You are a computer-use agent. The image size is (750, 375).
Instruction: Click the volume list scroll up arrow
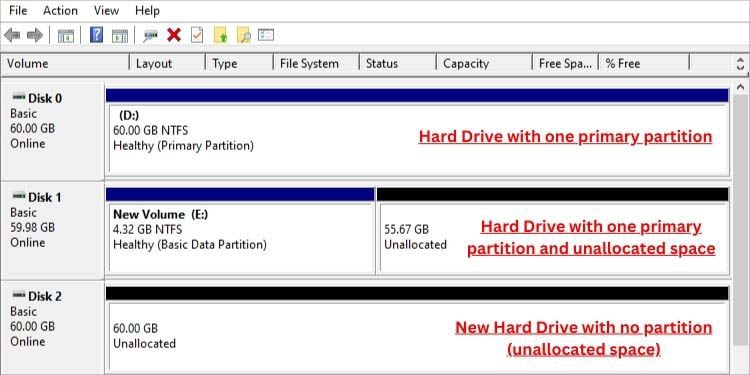pos(741,60)
